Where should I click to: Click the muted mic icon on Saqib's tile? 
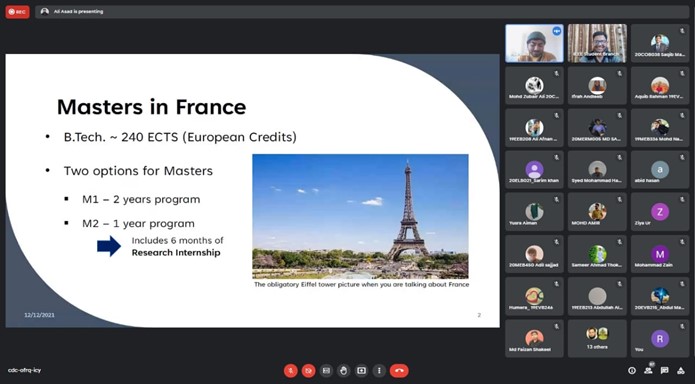click(682, 31)
